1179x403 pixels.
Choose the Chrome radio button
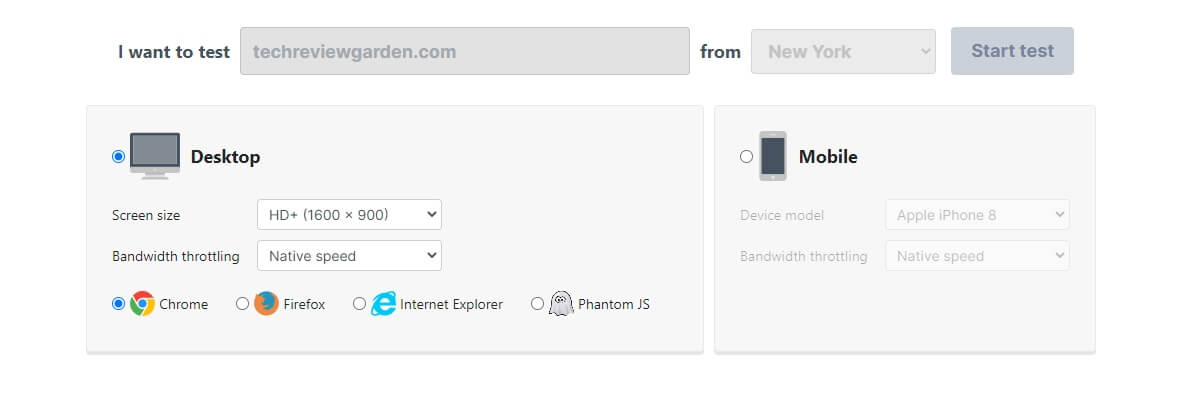tap(118, 304)
